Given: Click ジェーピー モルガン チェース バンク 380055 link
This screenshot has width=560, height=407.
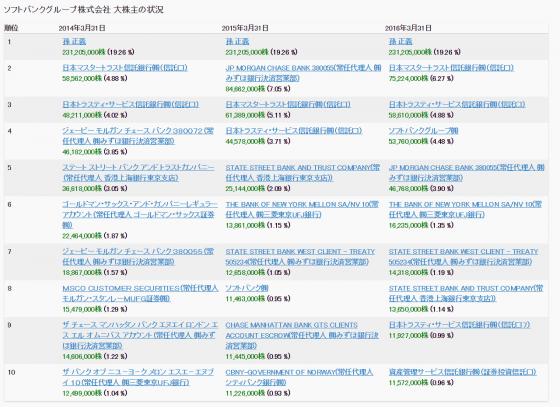Looking at the screenshot, I should tap(138, 257).
